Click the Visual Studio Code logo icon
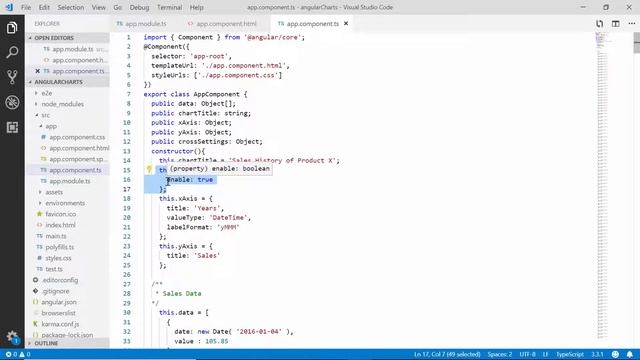Viewport: 640px width, 360px height. [x=9, y=7]
